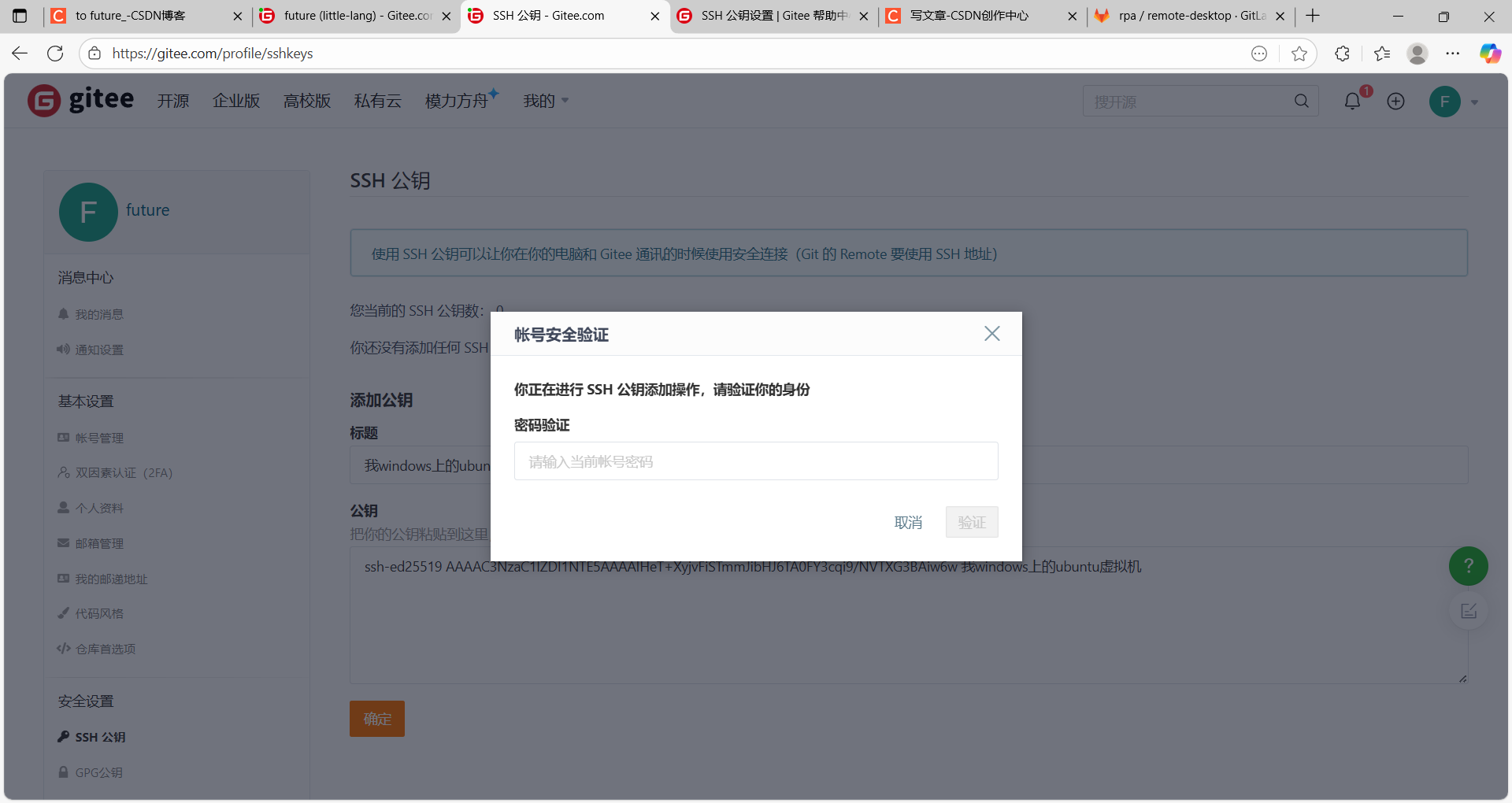Close the 帐号安全验证 dialog with X

tap(992, 334)
